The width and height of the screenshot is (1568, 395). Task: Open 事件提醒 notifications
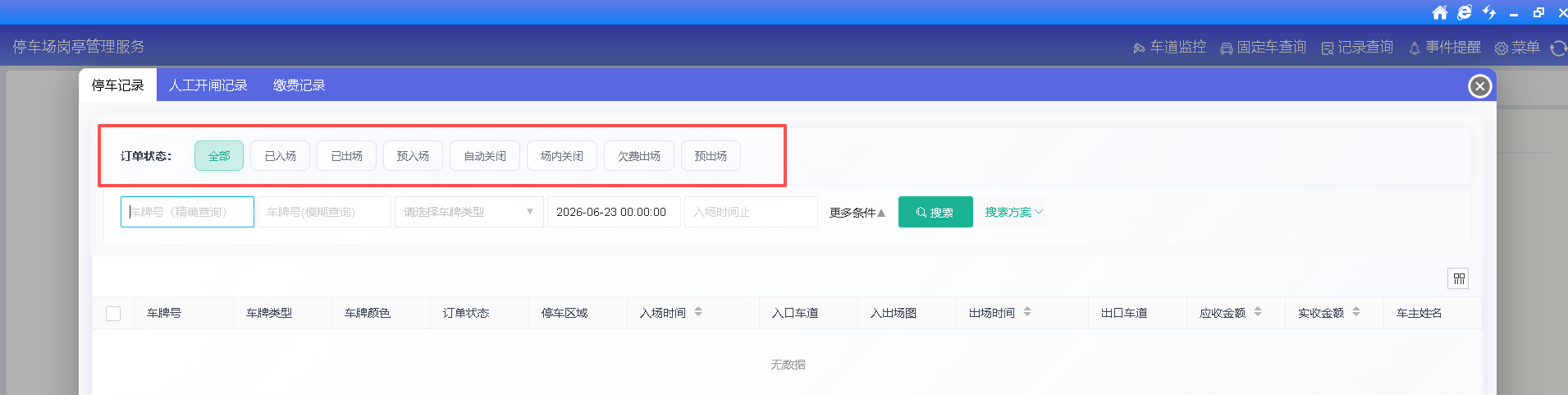[1444, 48]
